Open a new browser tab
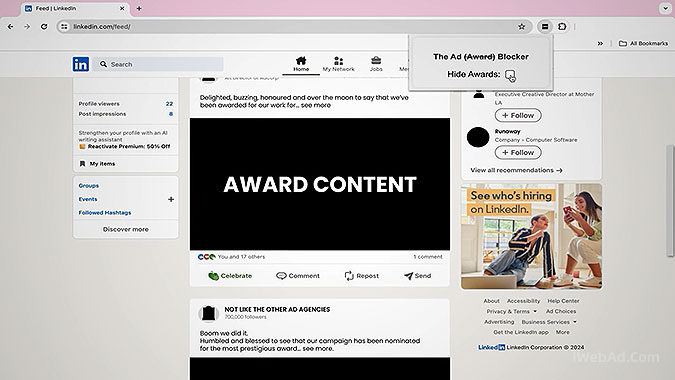This screenshot has width=675, height=380. coord(139,8)
